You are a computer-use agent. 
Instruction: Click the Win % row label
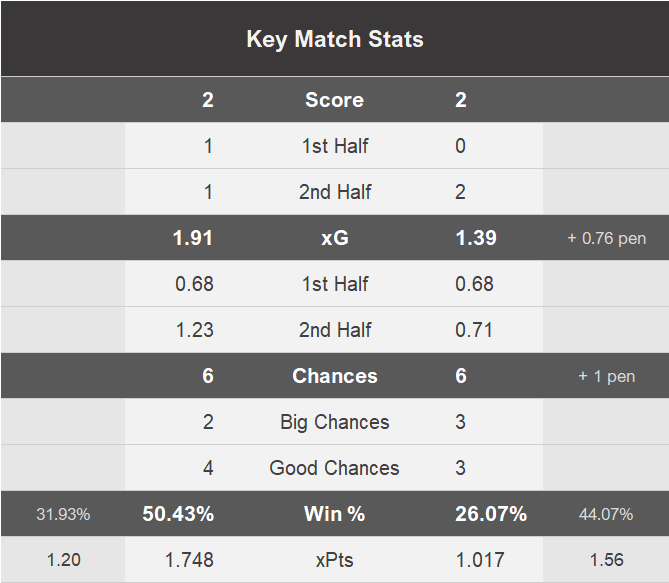click(x=334, y=514)
